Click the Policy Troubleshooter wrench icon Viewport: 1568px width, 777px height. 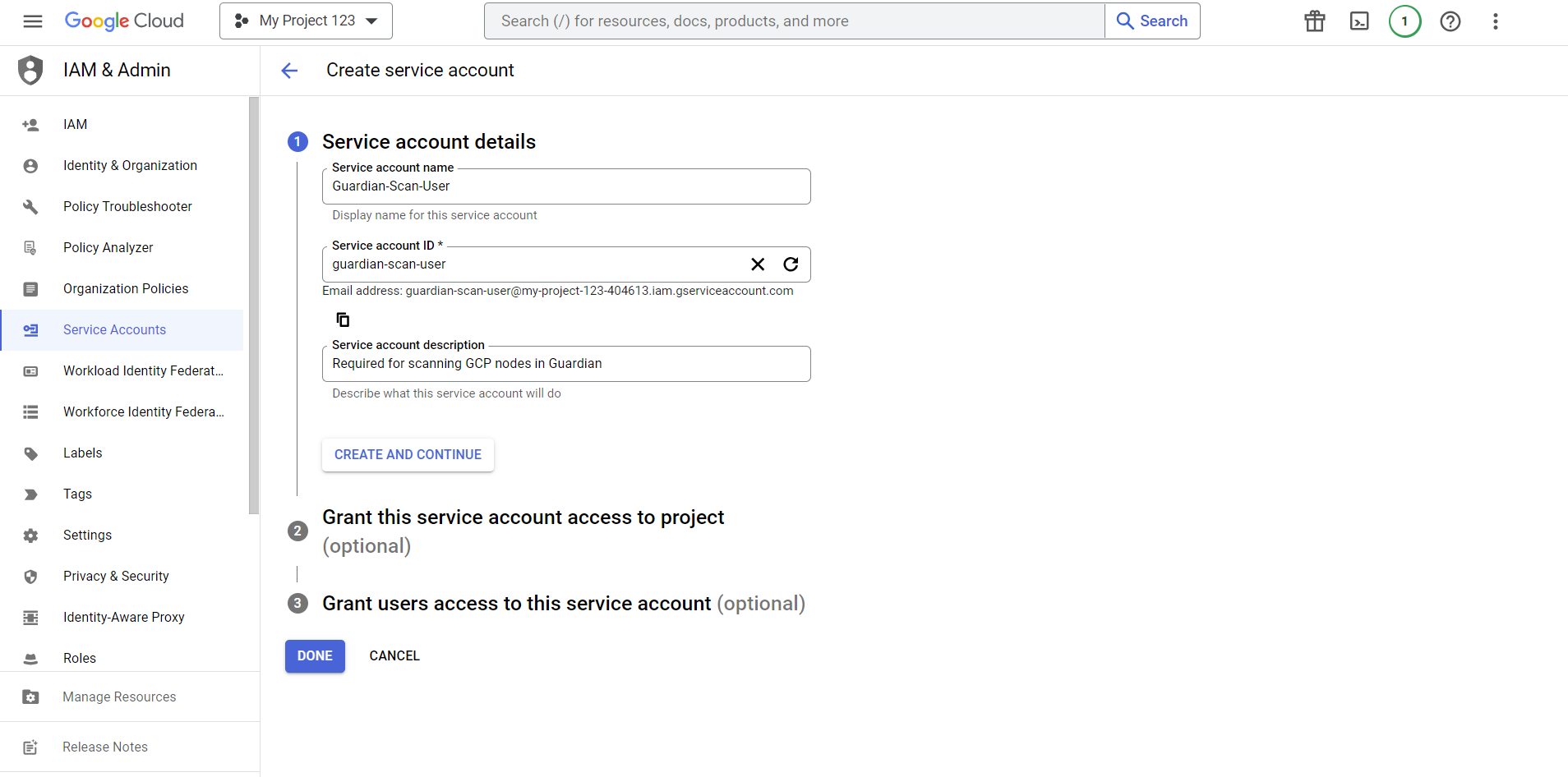tap(30, 207)
